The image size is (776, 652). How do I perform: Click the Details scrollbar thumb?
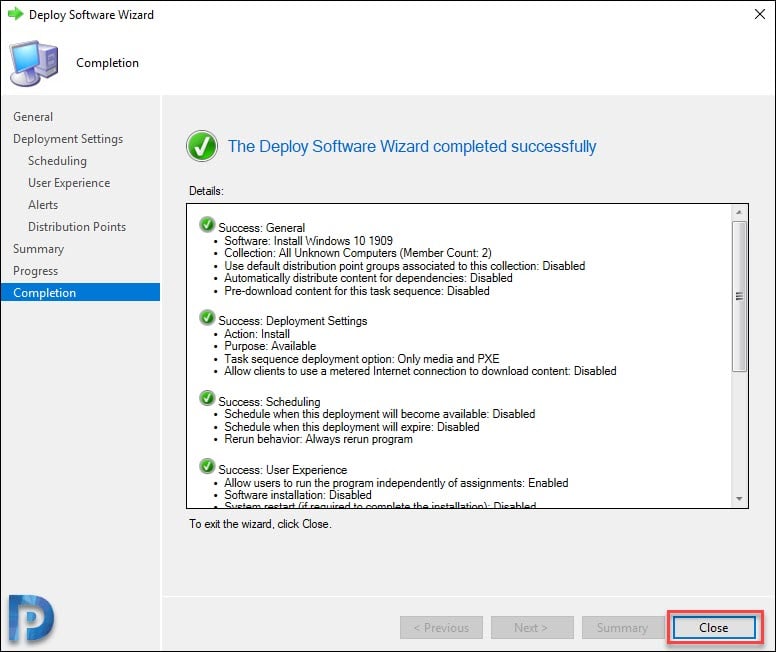point(739,296)
